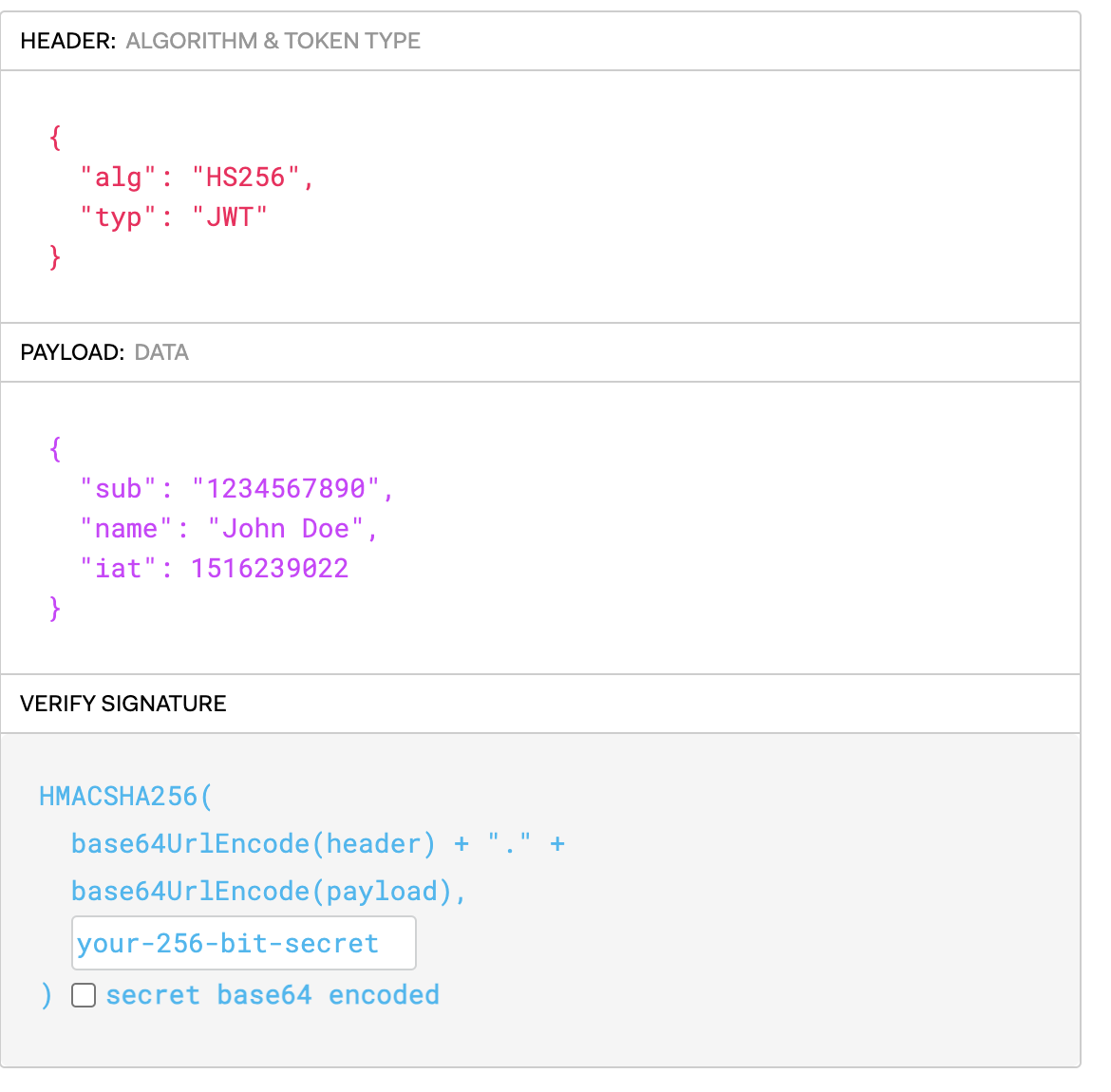Select the VERIFY SIGNATURE section title
1111x1092 pixels.
[123, 704]
